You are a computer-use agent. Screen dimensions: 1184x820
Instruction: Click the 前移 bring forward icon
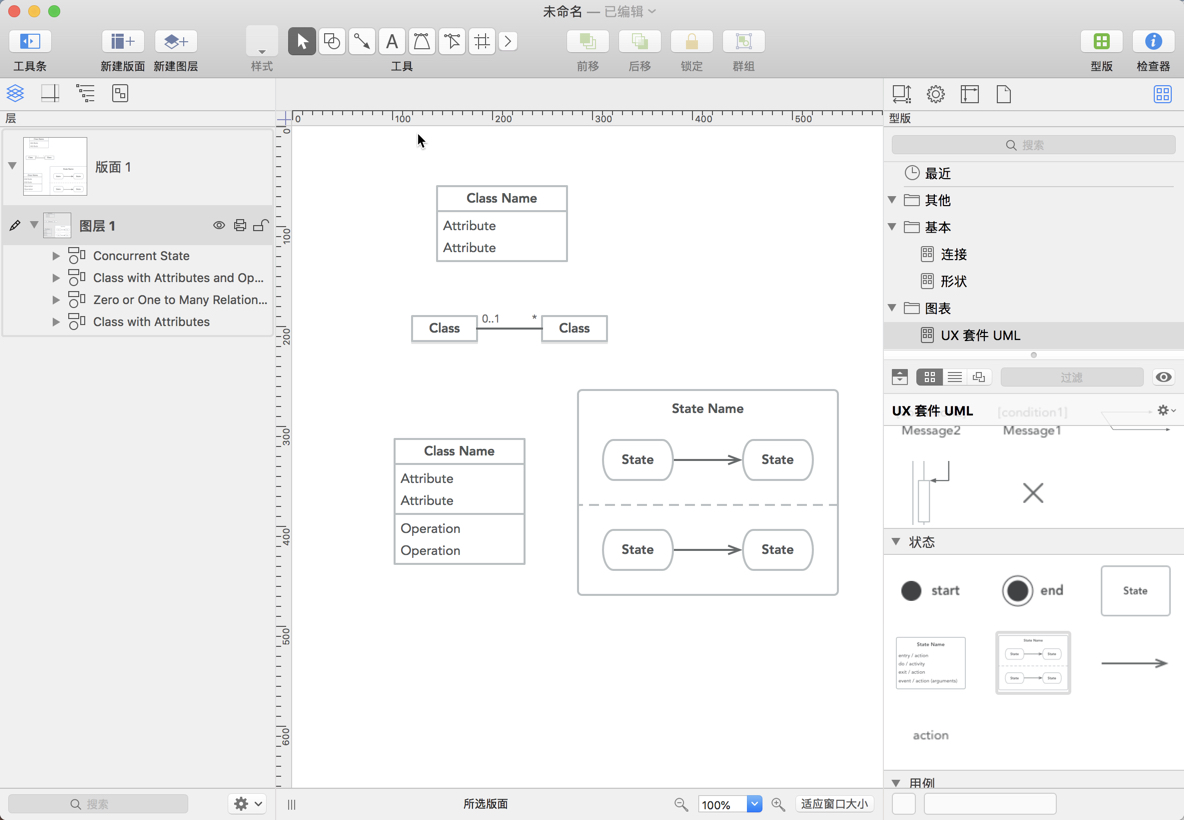(587, 41)
